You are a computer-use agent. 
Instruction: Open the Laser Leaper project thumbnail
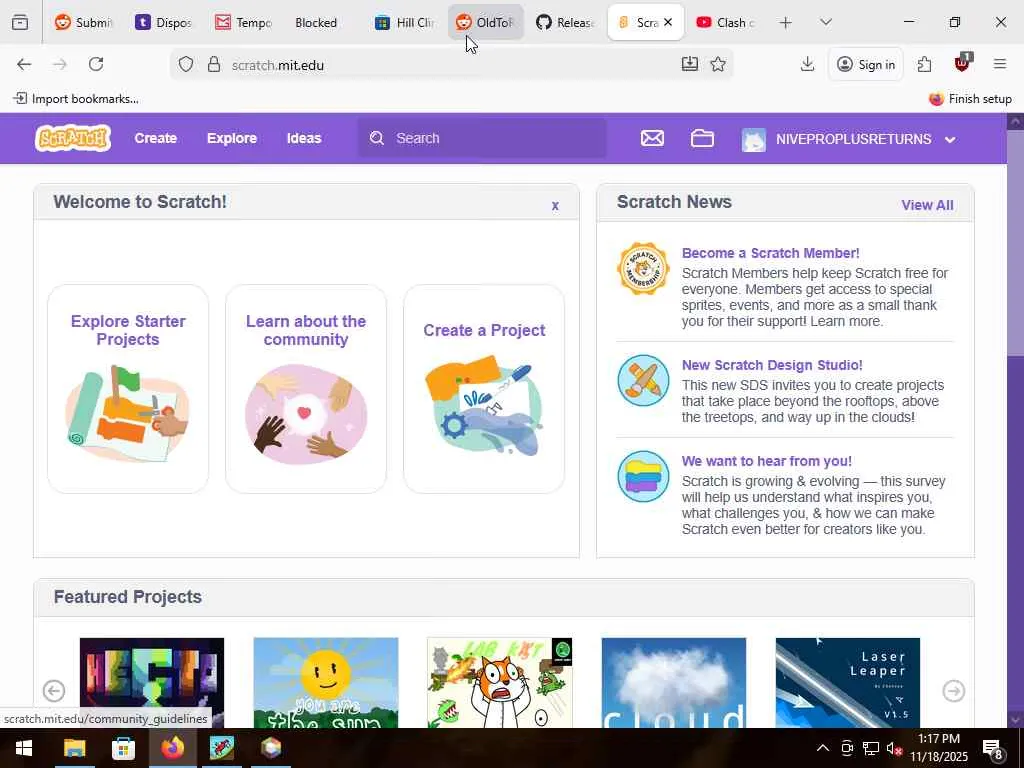(848, 683)
